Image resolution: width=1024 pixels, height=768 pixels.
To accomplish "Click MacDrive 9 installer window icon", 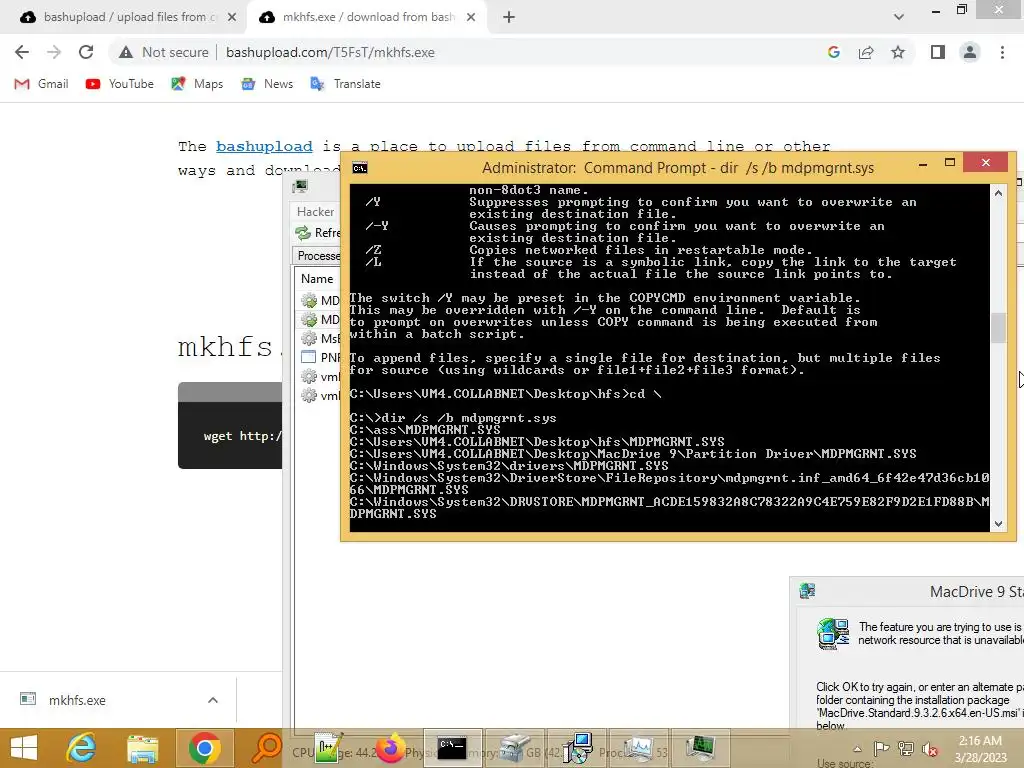I will tap(807, 592).
